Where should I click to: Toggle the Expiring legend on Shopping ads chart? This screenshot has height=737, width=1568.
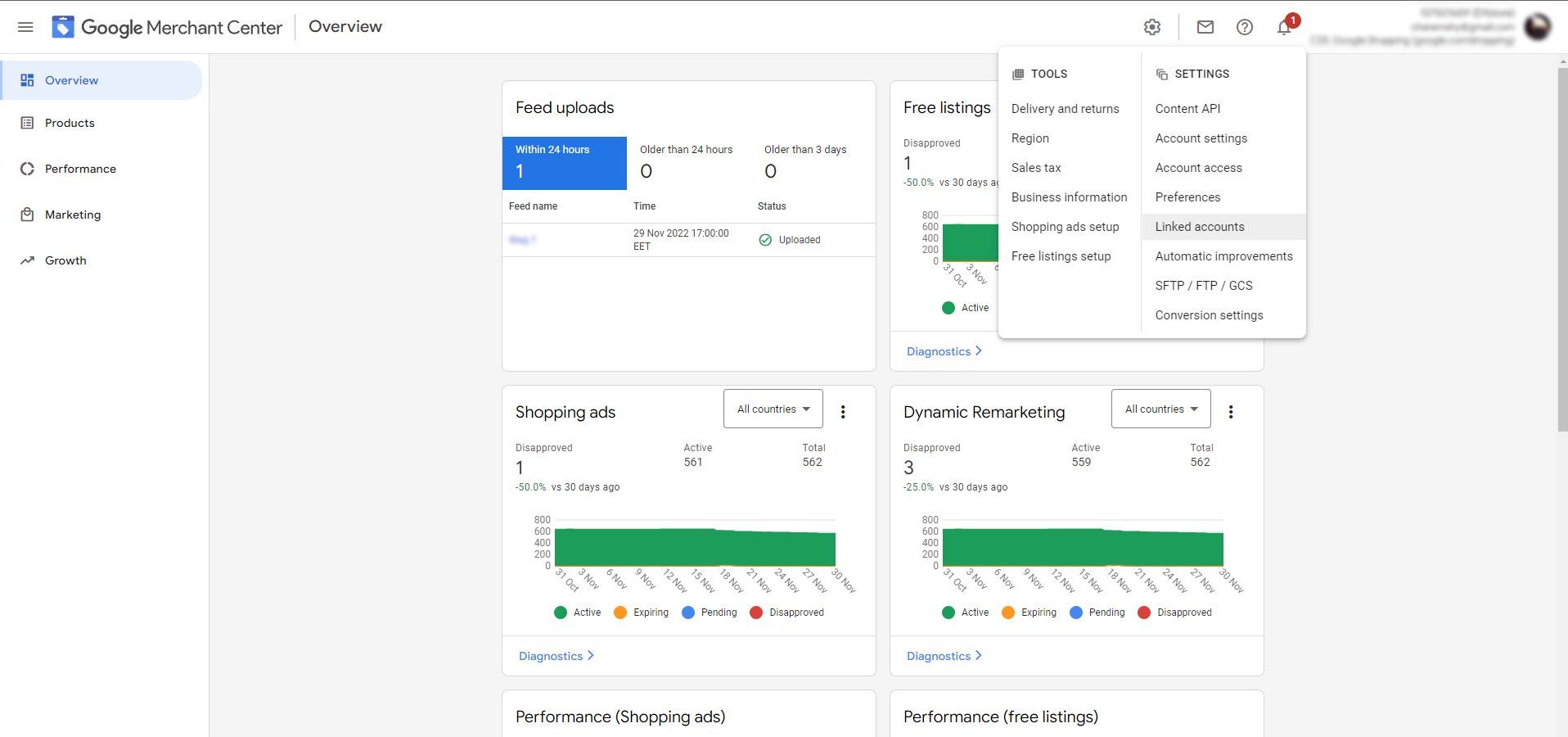[x=642, y=613]
